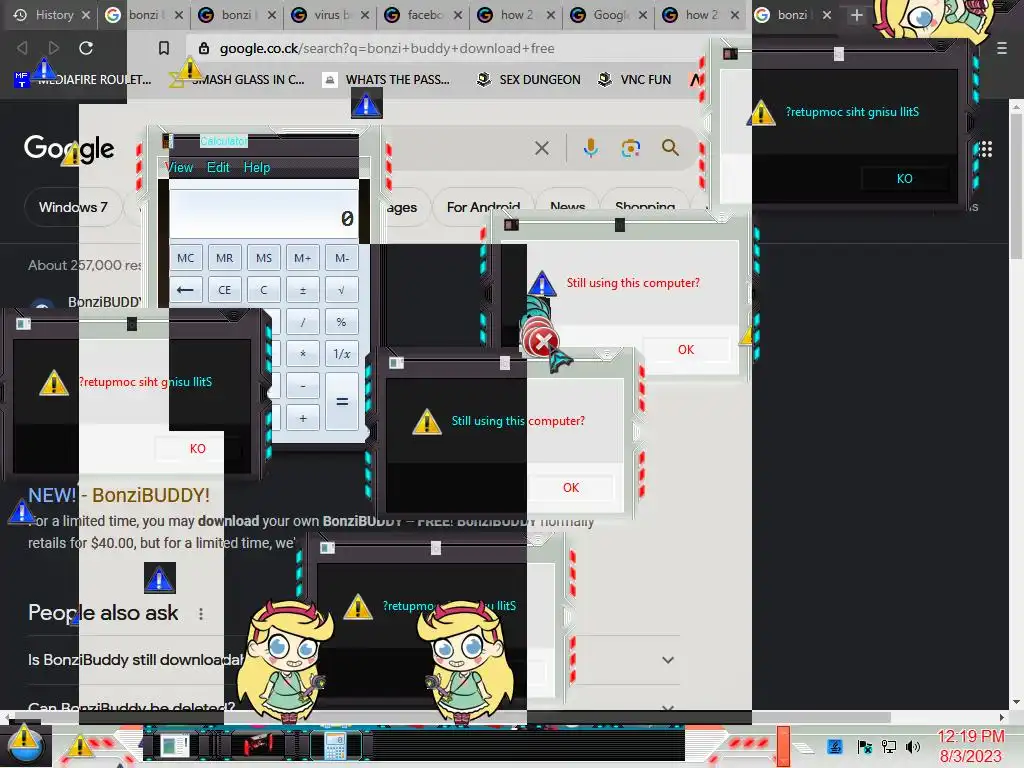Screen dimensions: 1024x768
Task: Click the network tray icon
Action: click(x=889, y=746)
